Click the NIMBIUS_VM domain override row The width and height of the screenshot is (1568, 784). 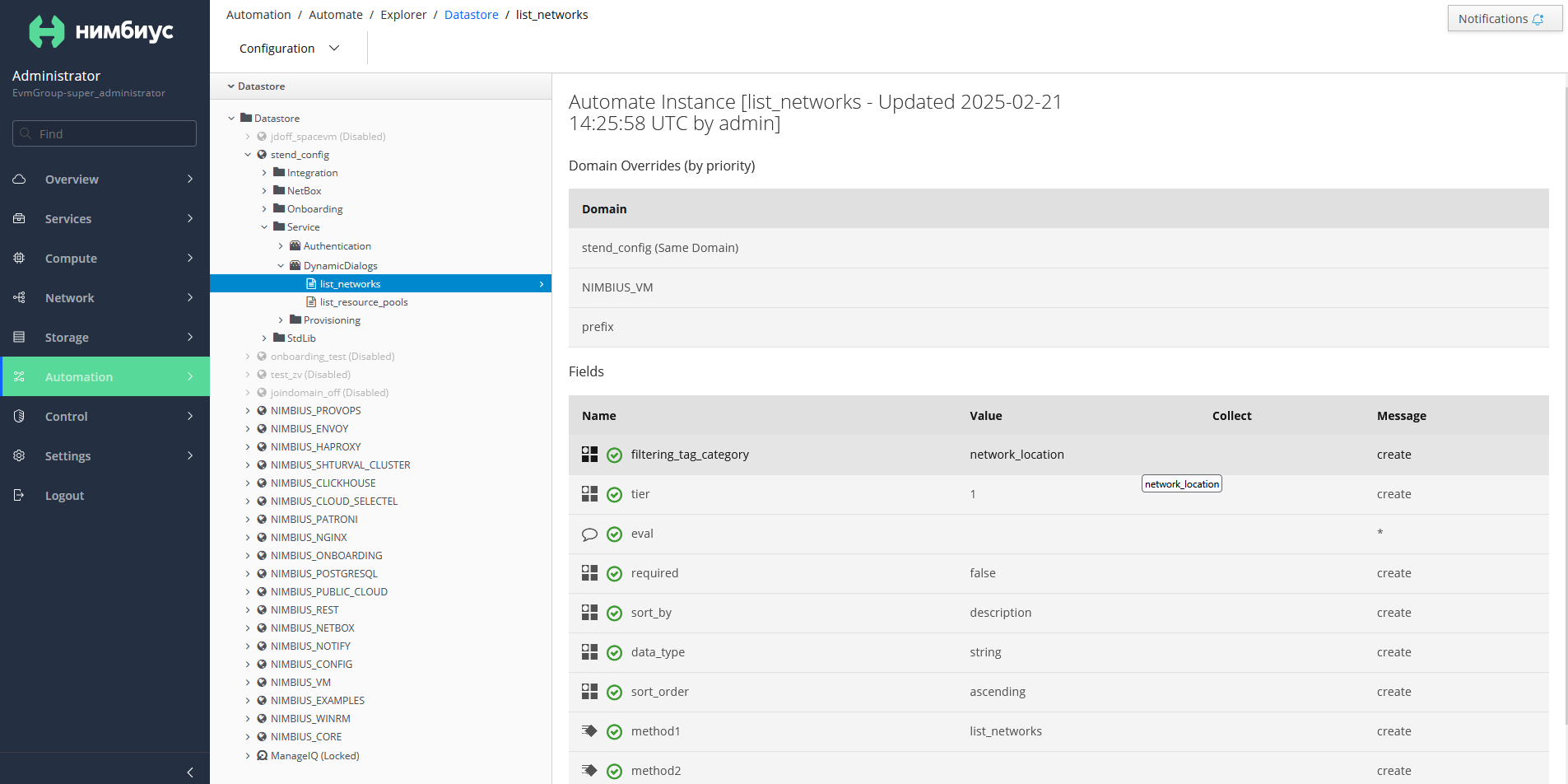(x=1059, y=287)
